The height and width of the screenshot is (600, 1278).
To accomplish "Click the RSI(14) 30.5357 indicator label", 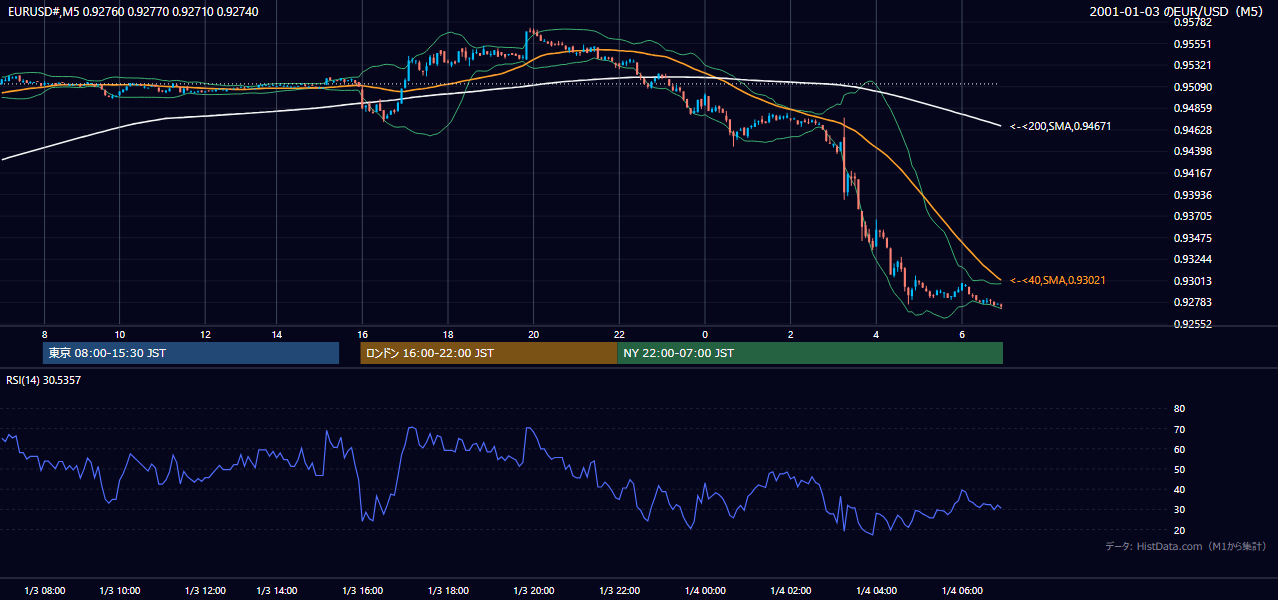I will click(44, 380).
